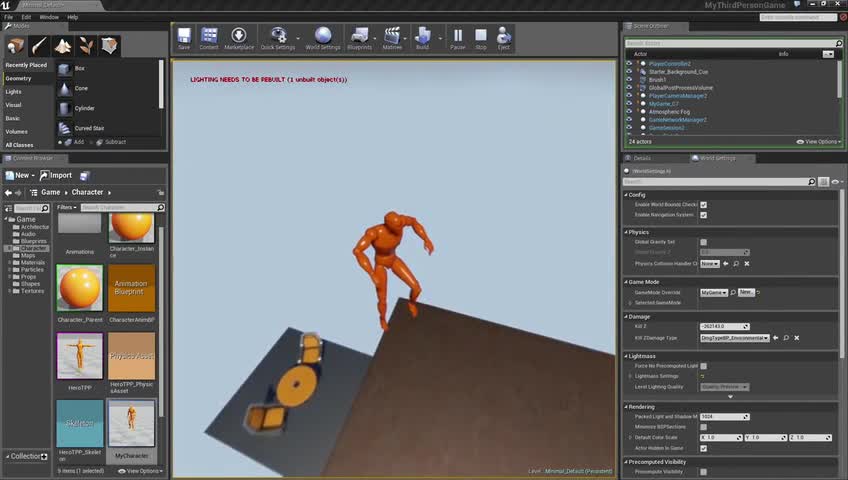848x480 pixels.
Task: Open Physics Collision Handler dropdown
Action: 710,264
